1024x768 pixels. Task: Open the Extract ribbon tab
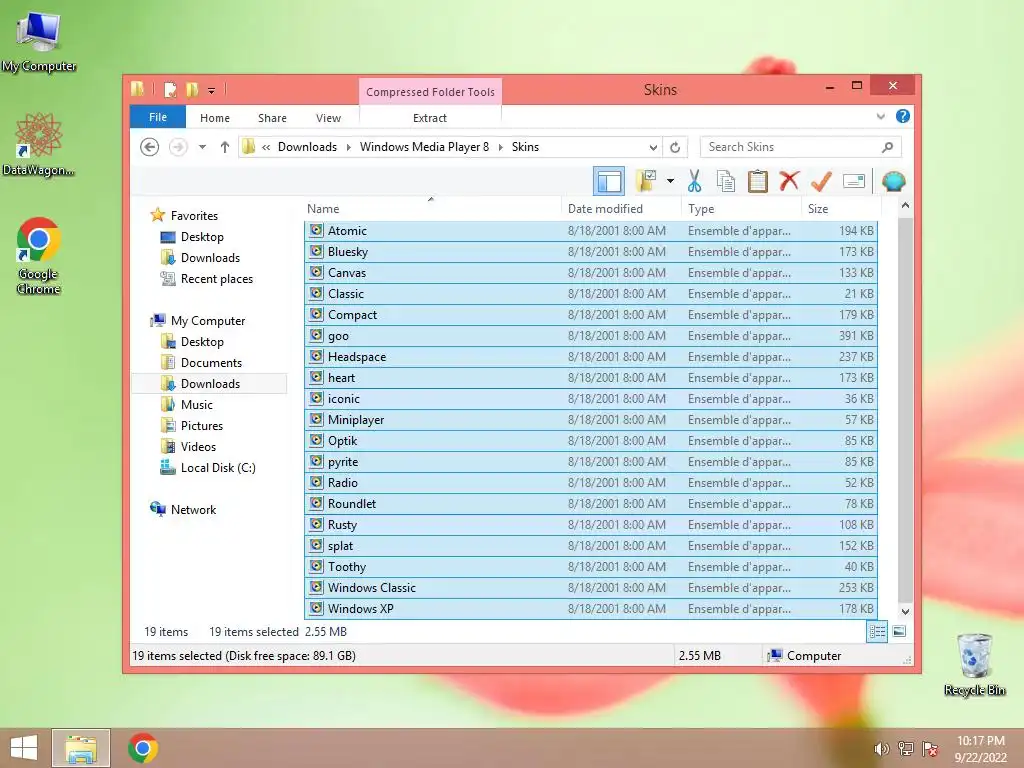(x=430, y=118)
